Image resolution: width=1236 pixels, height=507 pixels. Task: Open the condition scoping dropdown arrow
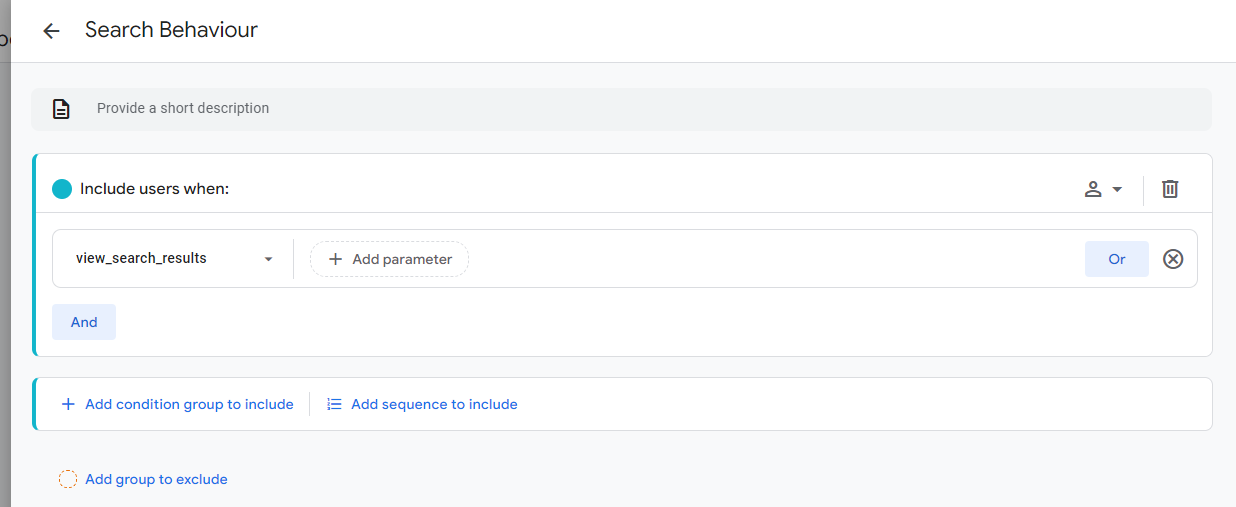coord(1117,189)
